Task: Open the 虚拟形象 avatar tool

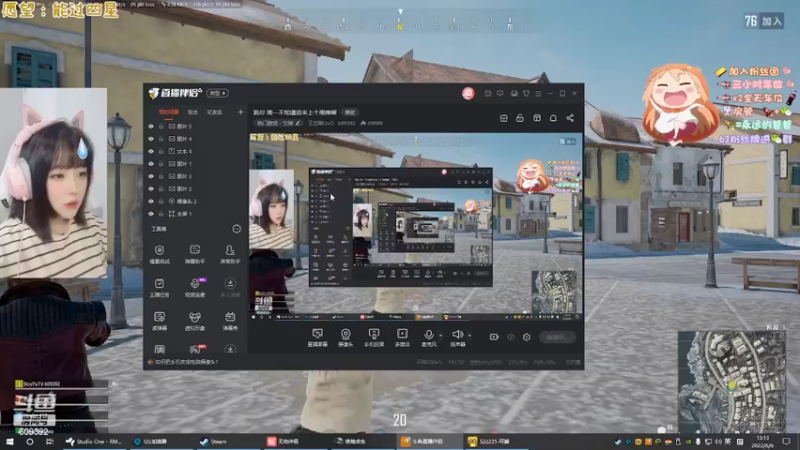Action: tap(195, 321)
